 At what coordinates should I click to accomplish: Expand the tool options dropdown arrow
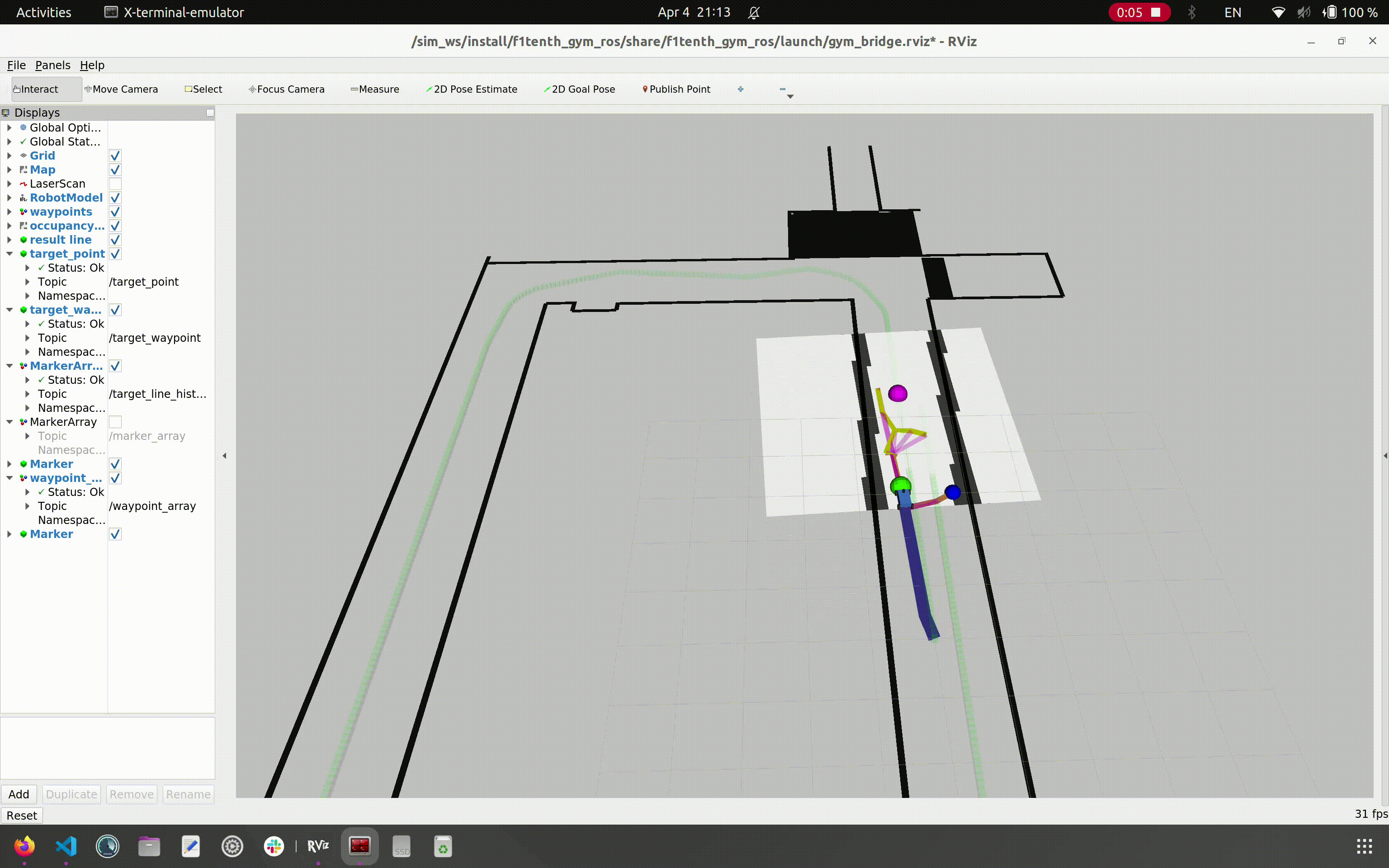790,96
